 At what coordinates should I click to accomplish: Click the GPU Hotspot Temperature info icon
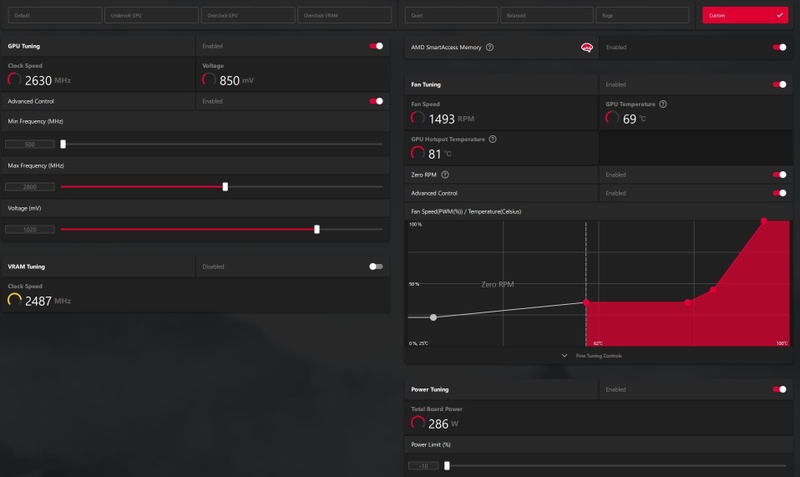[492, 139]
